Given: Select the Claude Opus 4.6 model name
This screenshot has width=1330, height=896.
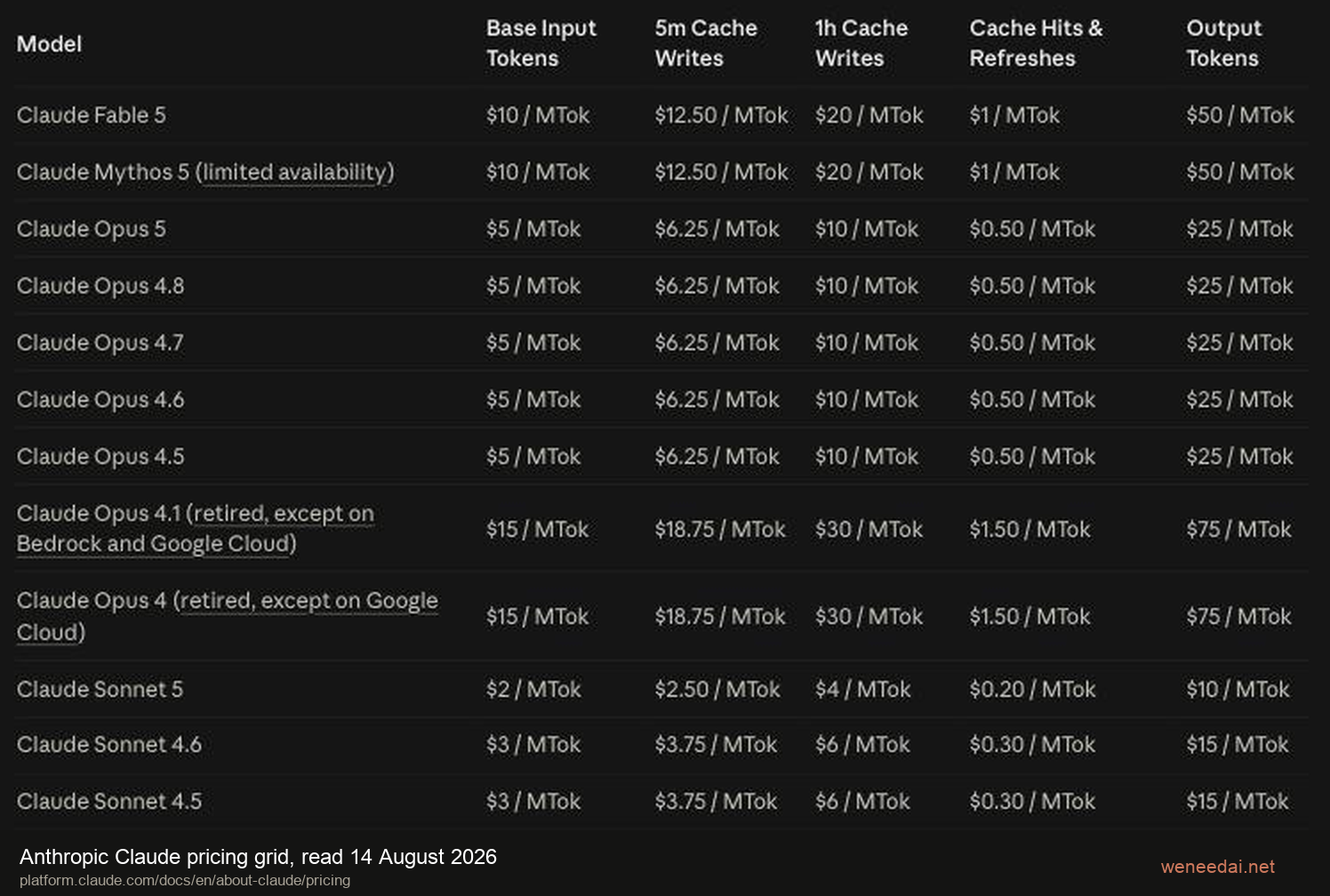Looking at the screenshot, I should tap(100, 400).
